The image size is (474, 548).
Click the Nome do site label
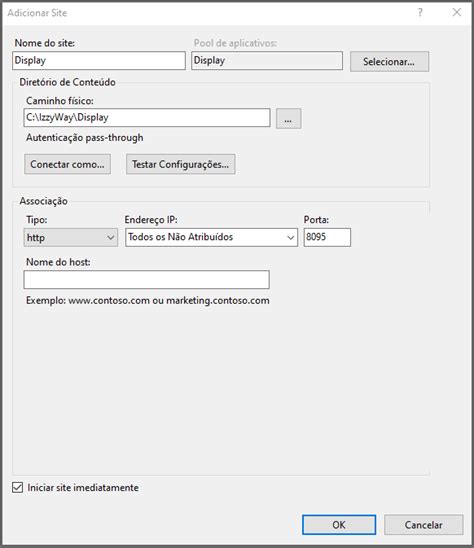pos(45,43)
